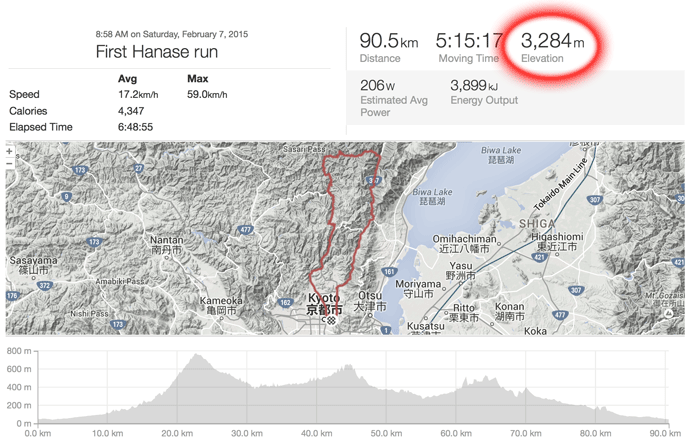Click the 90.5 km Distance stat
The width and height of the screenshot is (690, 442).
[x=389, y=47]
